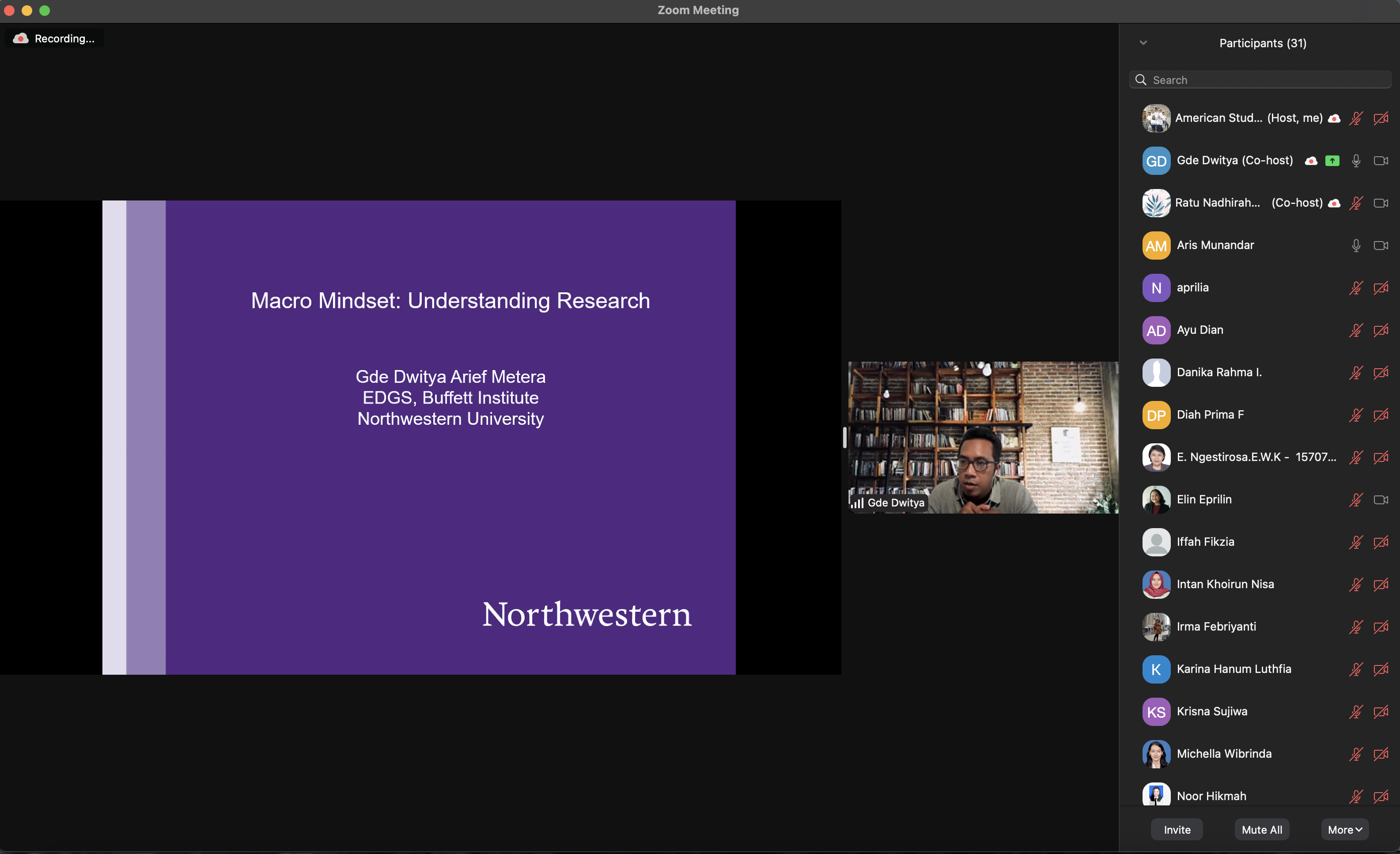
Task: Select participant name Michella Wibrinda
Action: [x=1224, y=755]
